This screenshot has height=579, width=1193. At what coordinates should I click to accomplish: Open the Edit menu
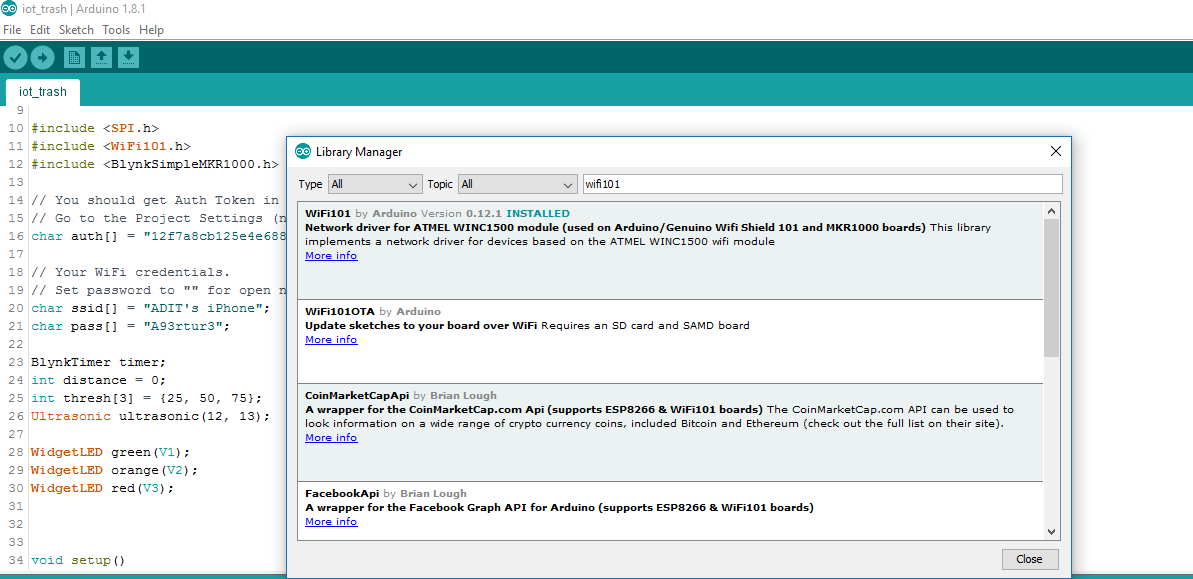click(40, 30)
